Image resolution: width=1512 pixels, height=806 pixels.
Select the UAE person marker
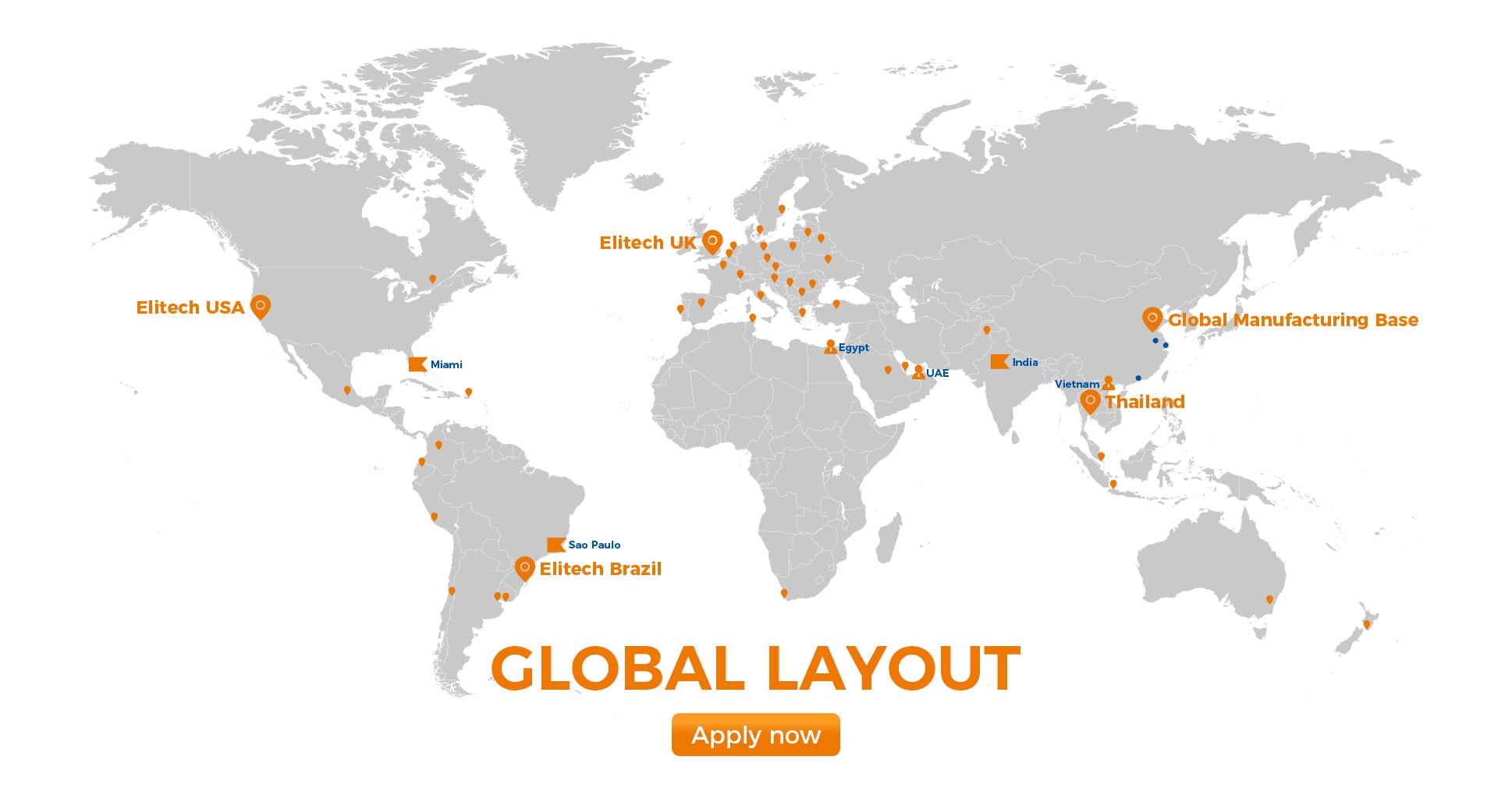click(918, 372)
